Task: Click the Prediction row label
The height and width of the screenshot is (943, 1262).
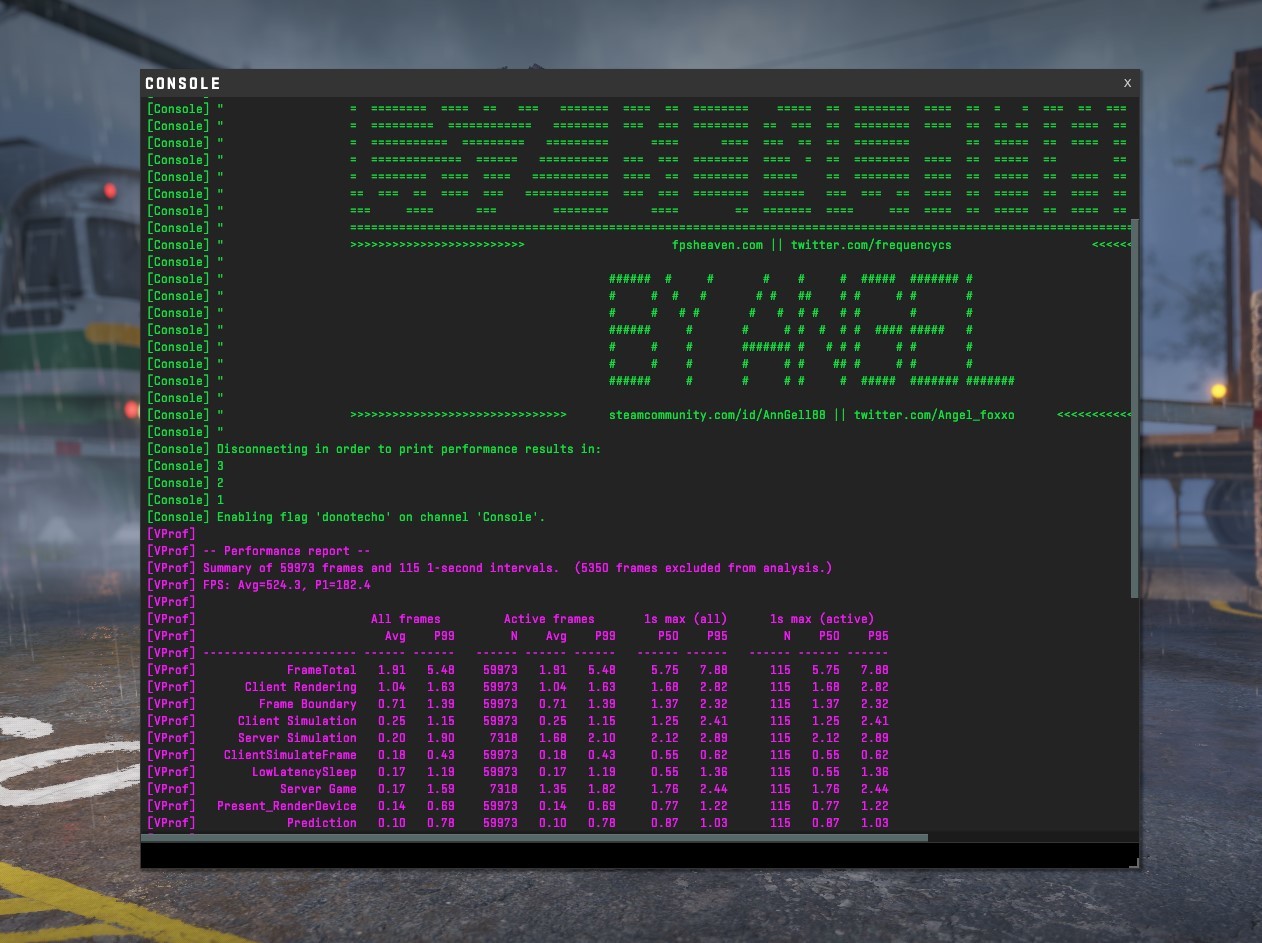Action: [321, 823]
